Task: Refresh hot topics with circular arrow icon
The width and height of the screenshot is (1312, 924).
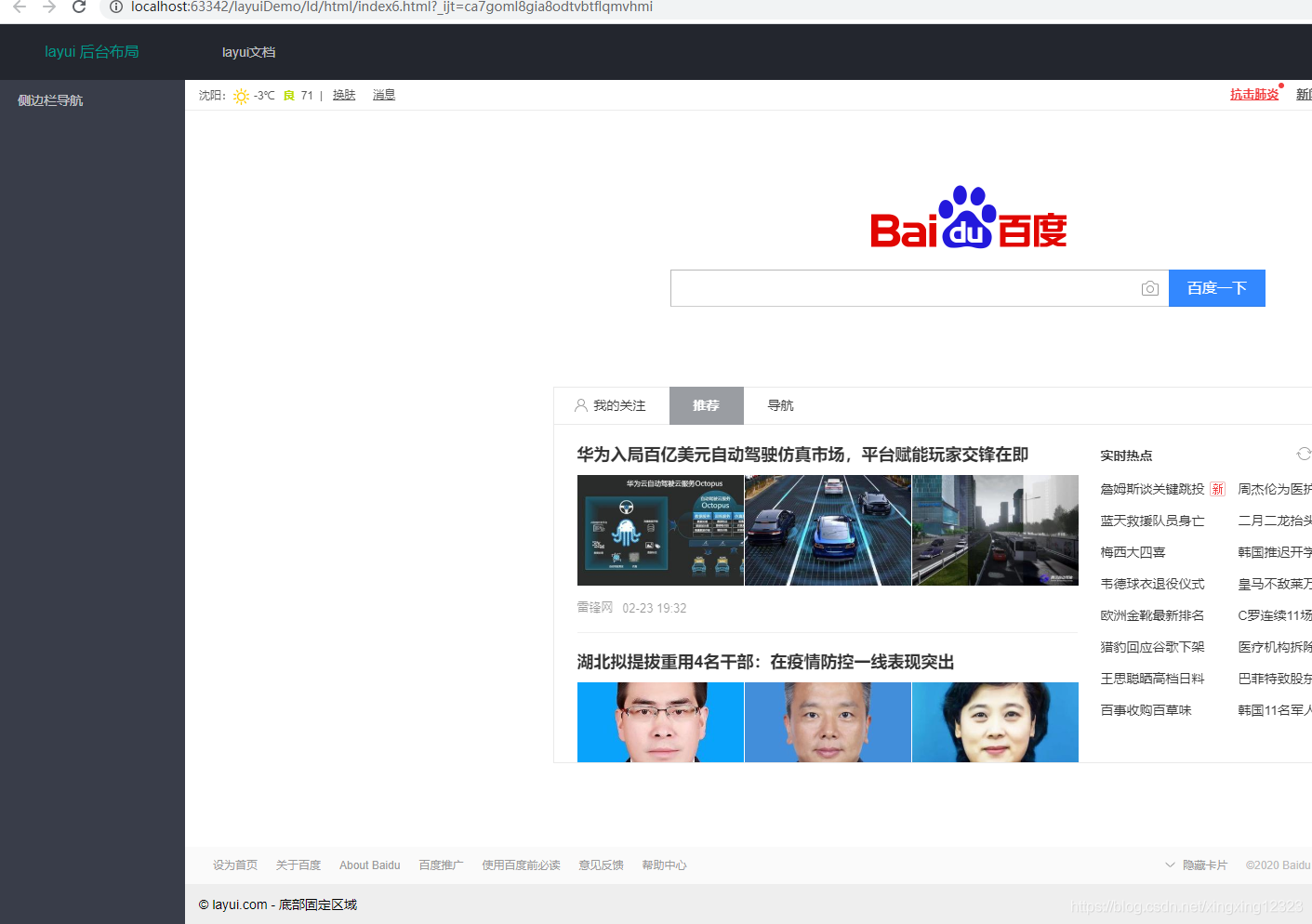Action: (1304, 454)
